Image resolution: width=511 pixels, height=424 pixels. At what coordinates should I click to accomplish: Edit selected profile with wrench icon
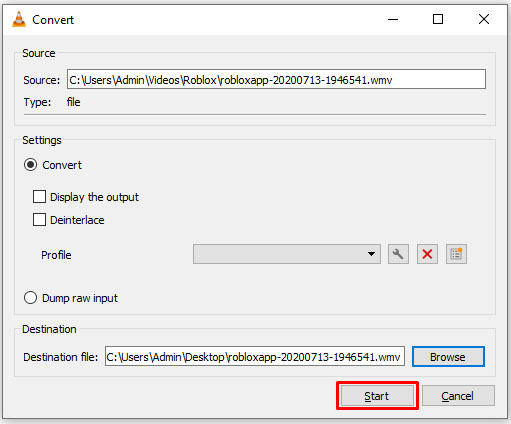(x=398, y=254)
